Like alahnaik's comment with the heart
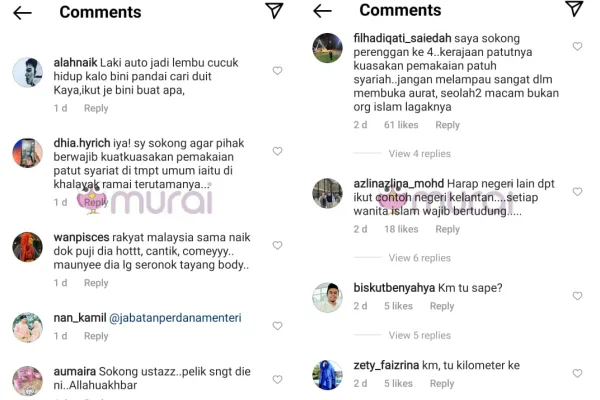600x400 pixels. 277,70
